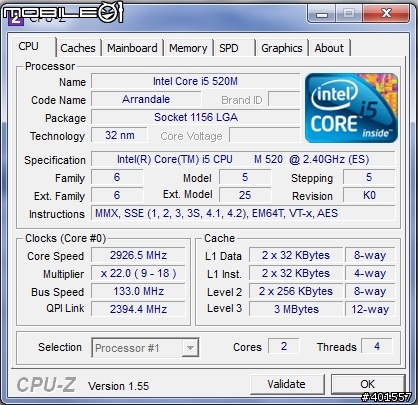Click the Version 1.55 label
Screen dimensions: 418x405
click(x=119, y=386)
